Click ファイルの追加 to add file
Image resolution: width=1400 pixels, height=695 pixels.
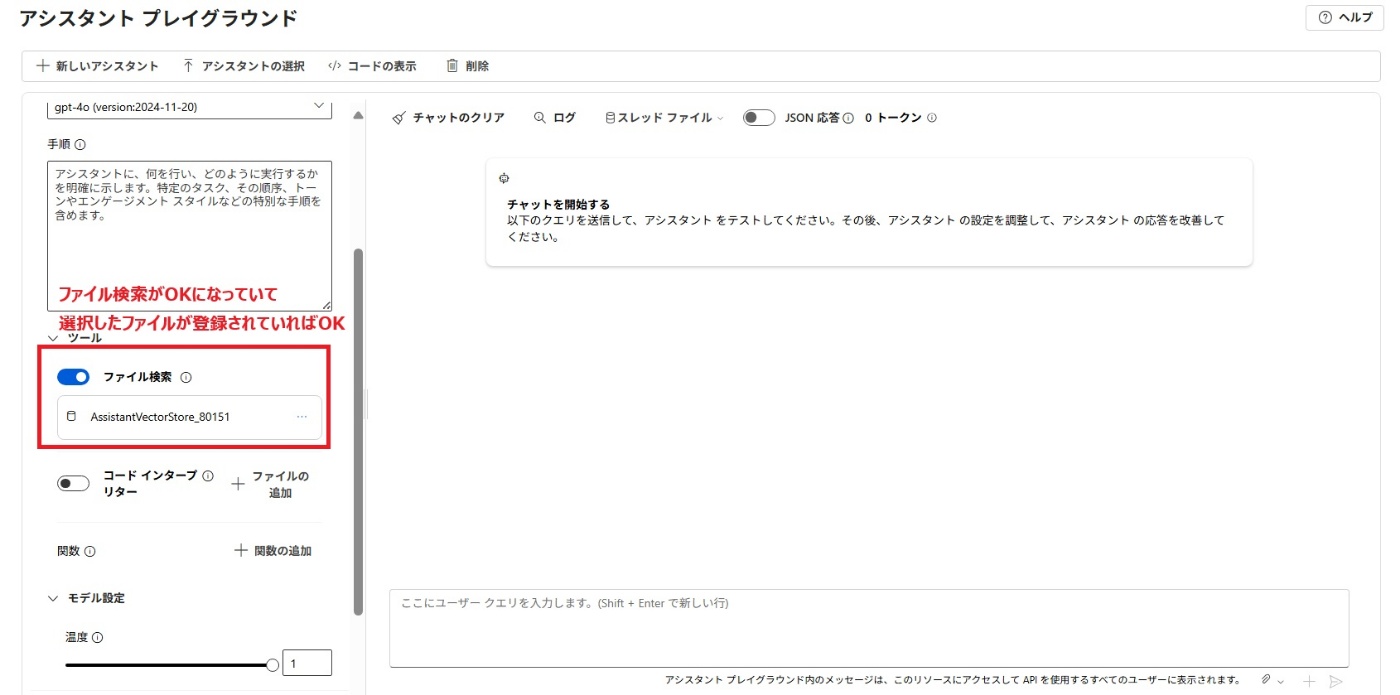(271, 484)
